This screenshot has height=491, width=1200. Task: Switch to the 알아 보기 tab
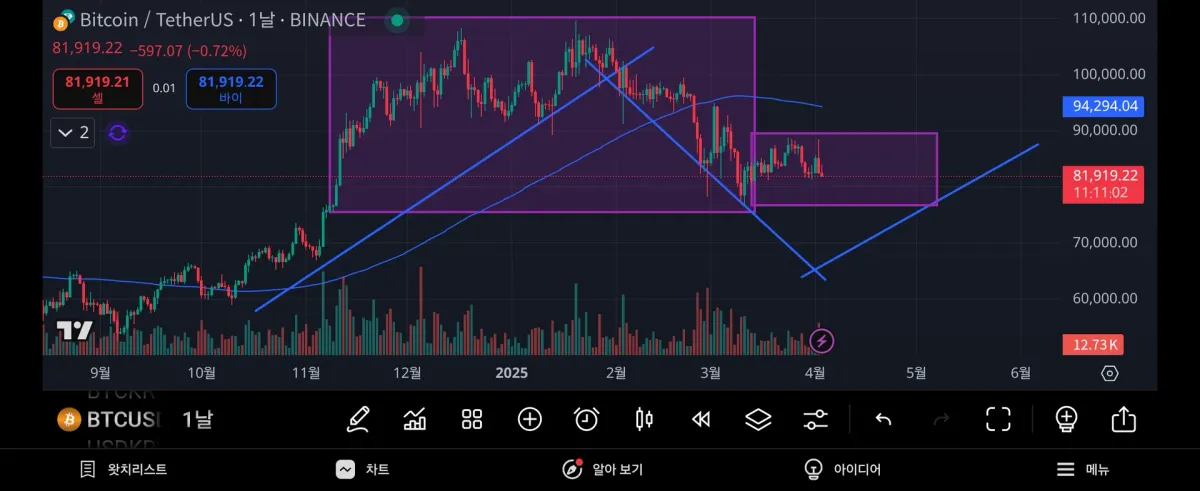(603, 469)
